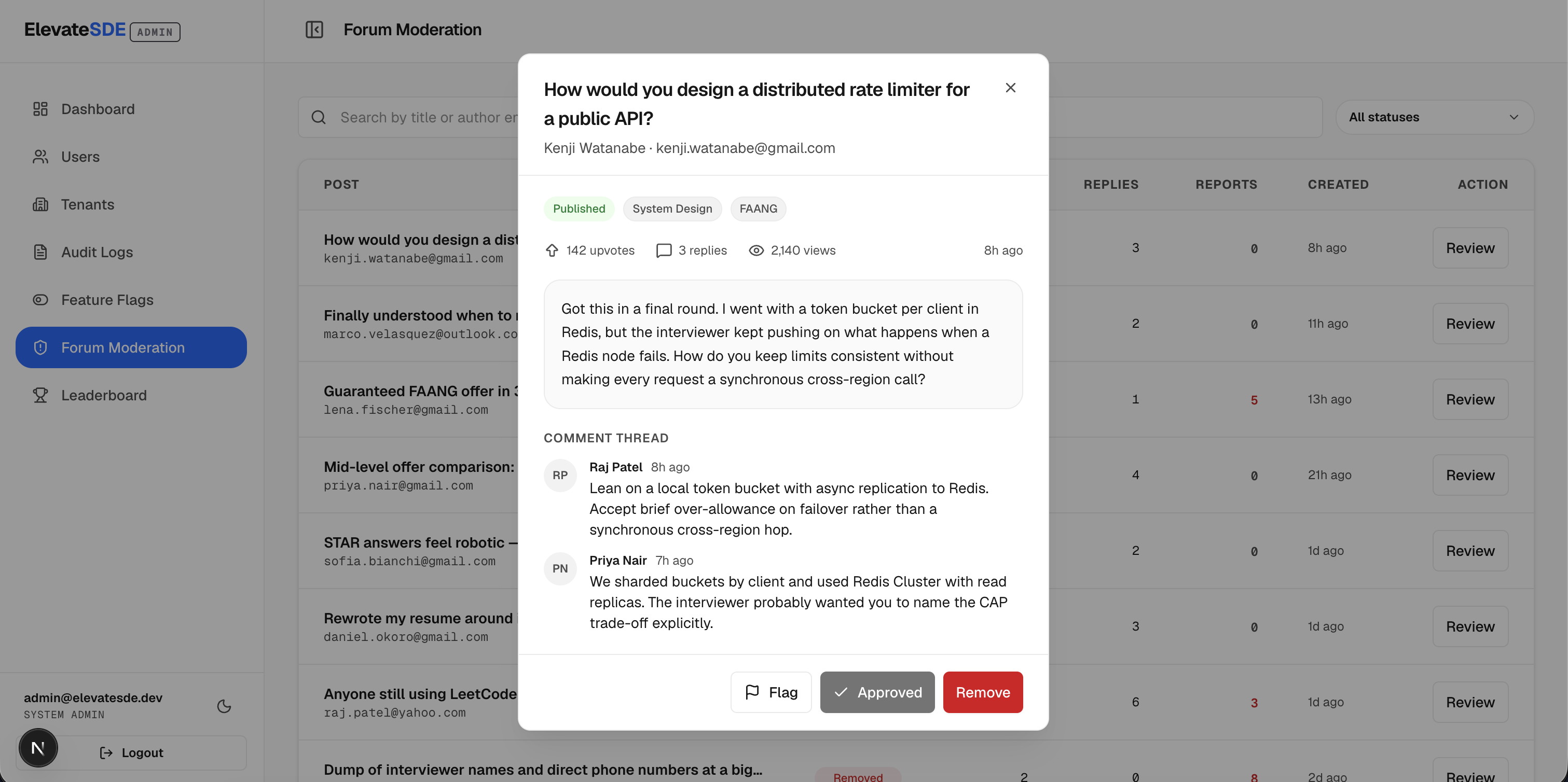Close the post review dialog

click(x=1010, y=88)
